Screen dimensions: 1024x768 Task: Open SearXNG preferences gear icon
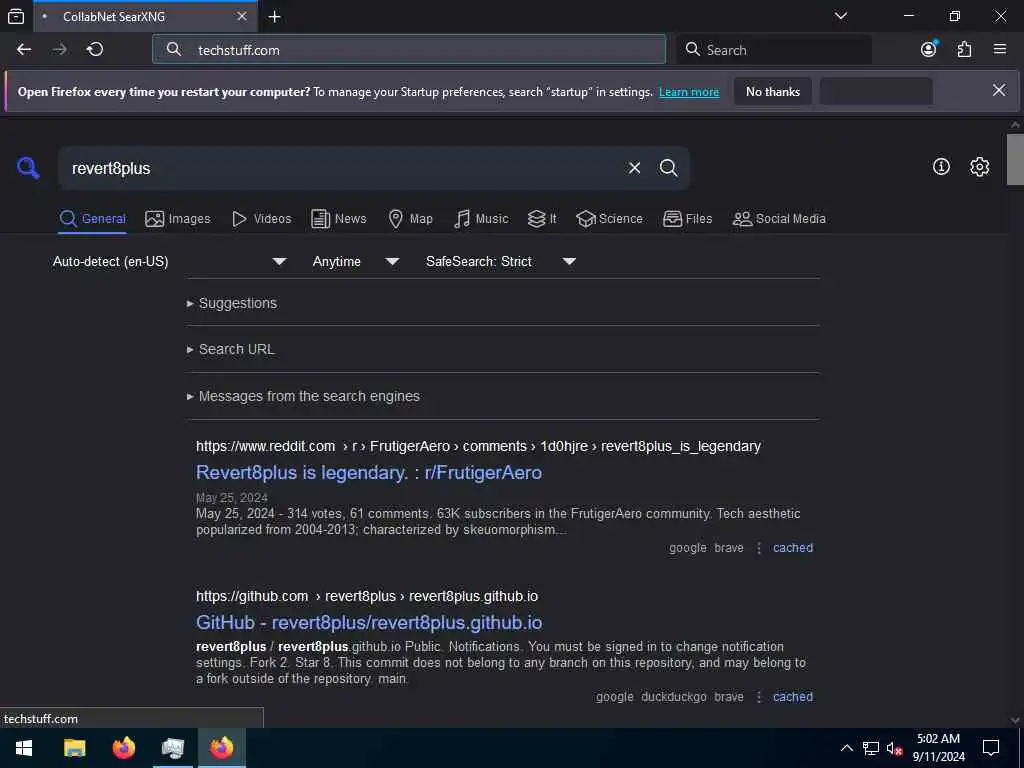point(979,167)
